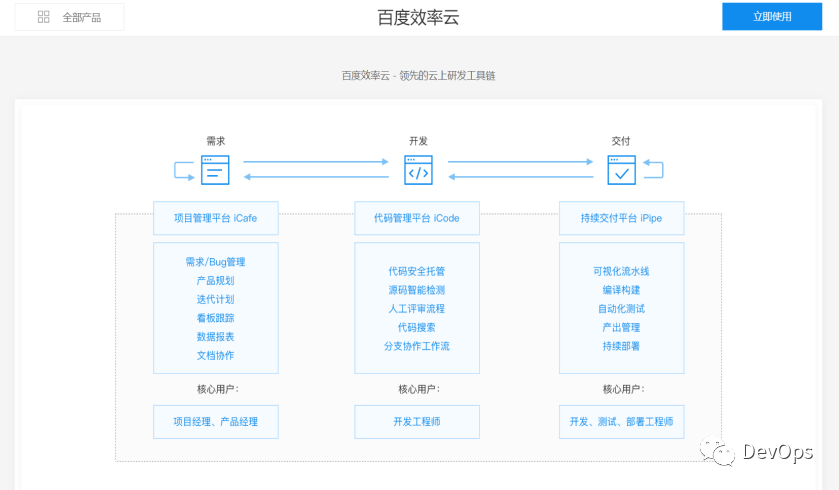
Task: Click 自动化测试 text
Action: [621, 309]
